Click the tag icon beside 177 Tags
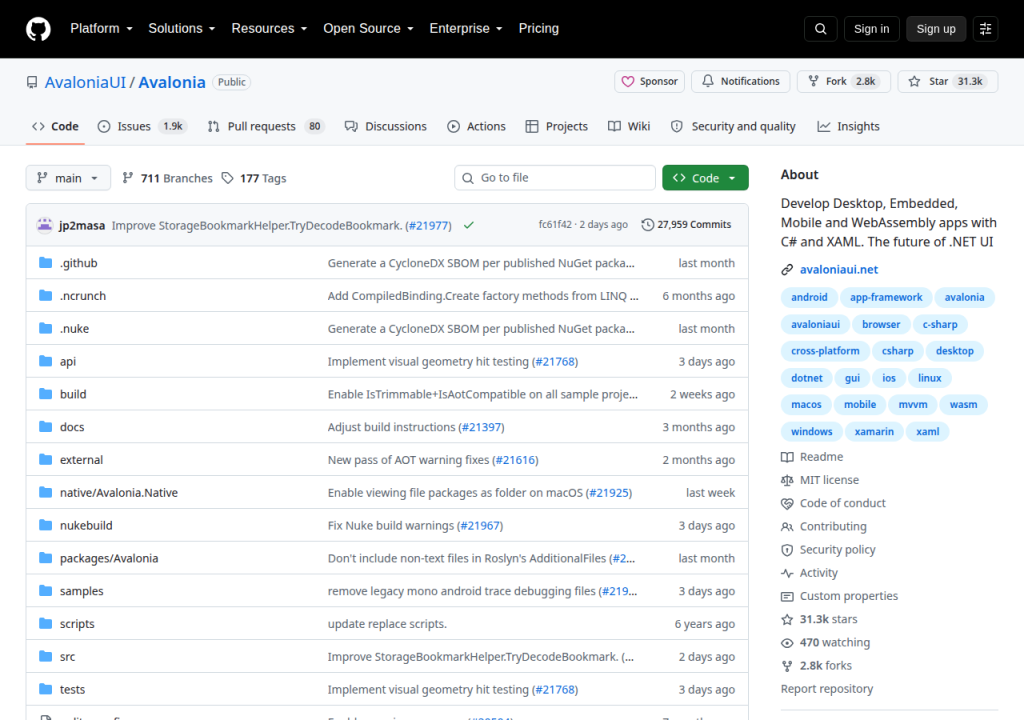The height and width of the screenshot is (720, 1024). [x=227, y=178]
